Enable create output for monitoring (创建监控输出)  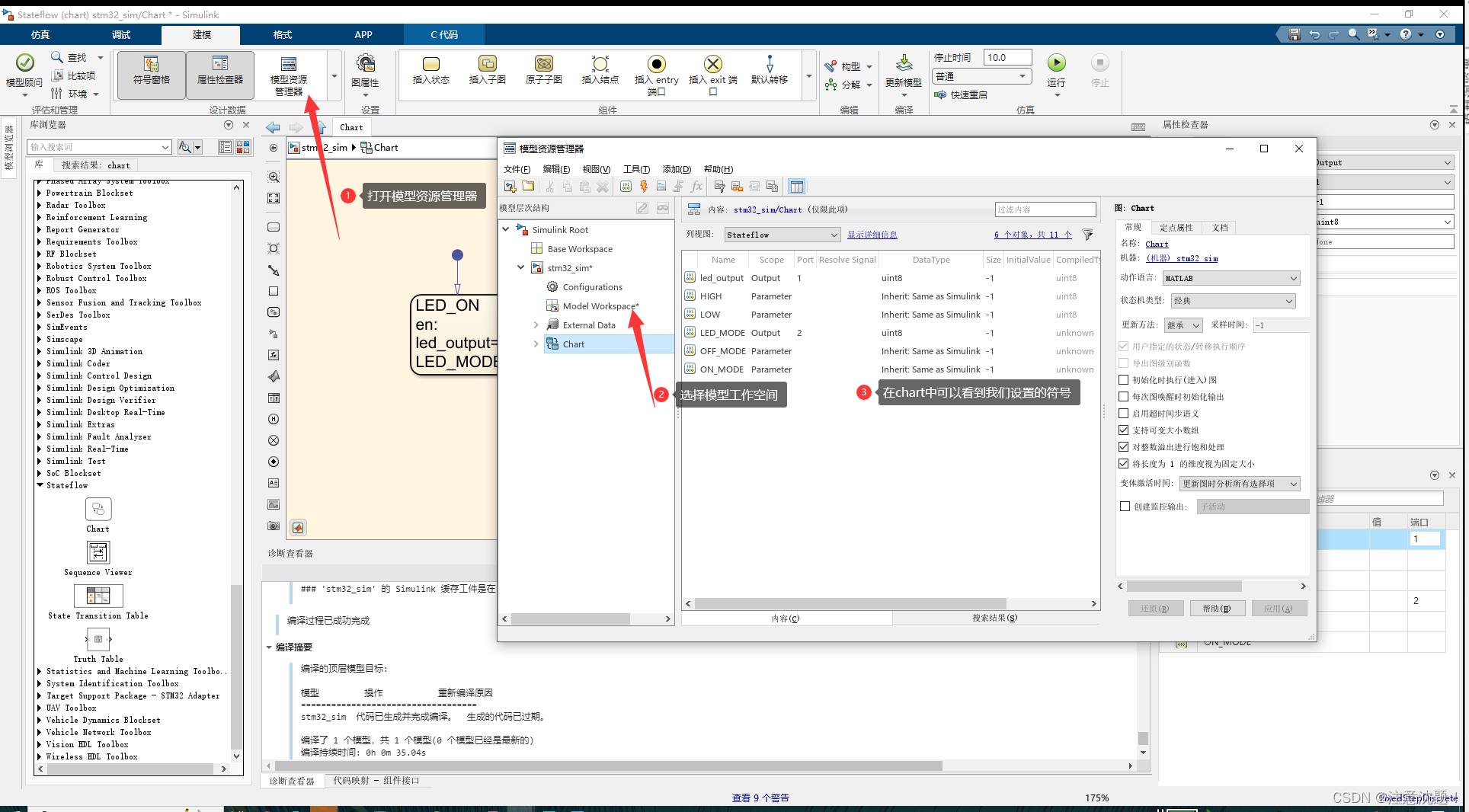tap(1125, 507)
